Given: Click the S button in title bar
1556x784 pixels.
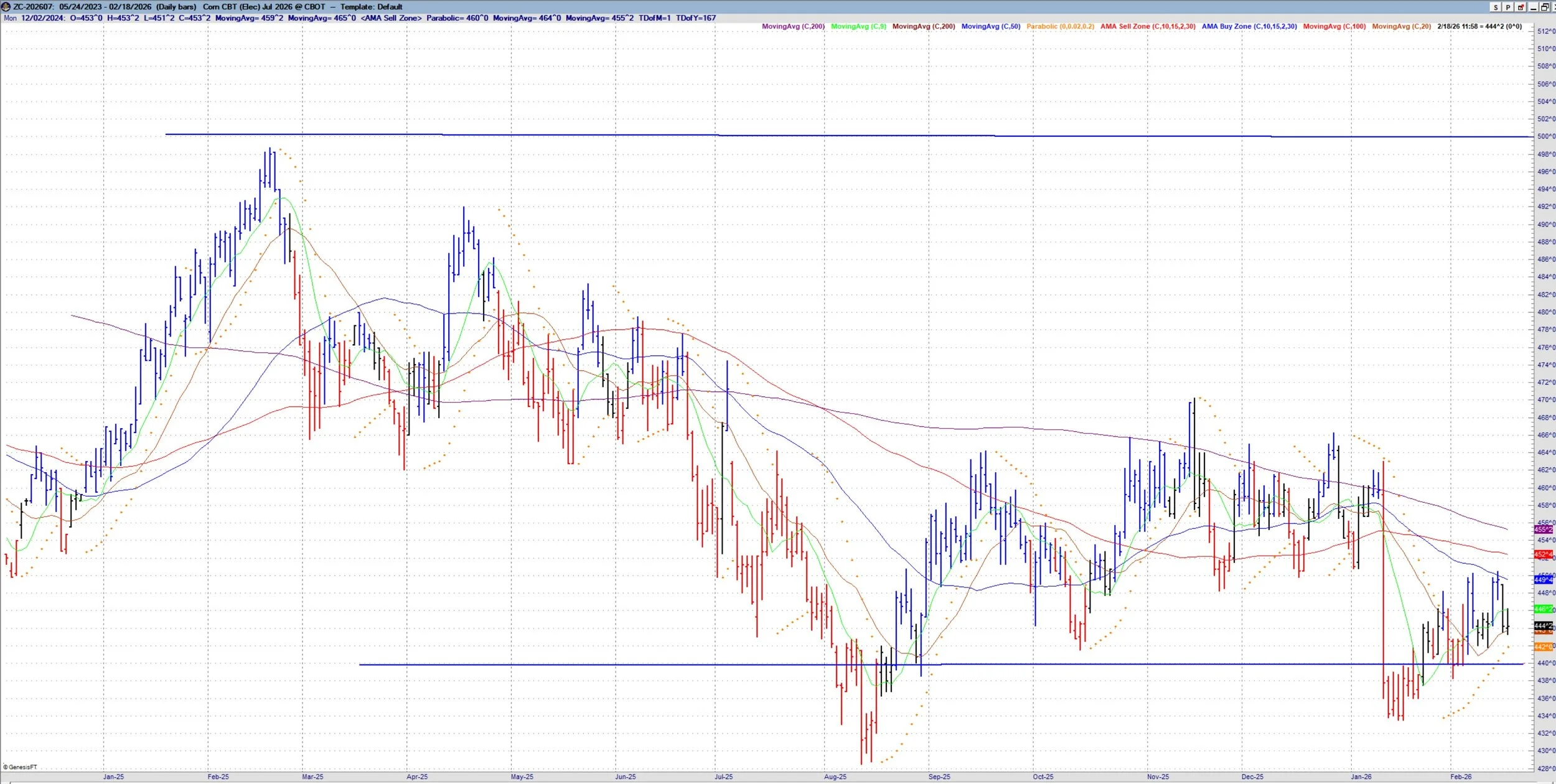Looking at the screenshot, I should pyautogui.click(x=1496, y=7).
